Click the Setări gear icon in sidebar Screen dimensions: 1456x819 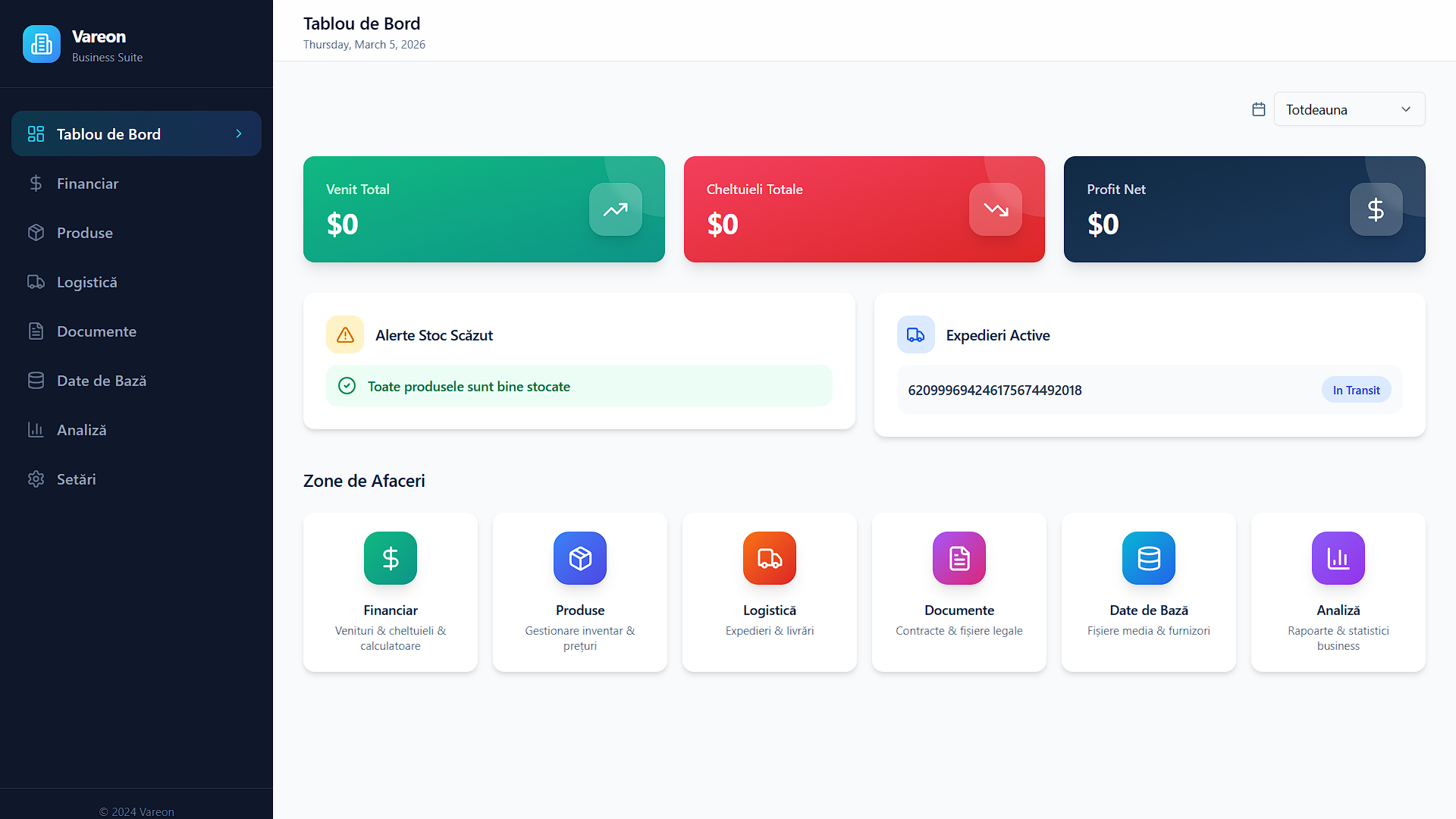[36, 479]
